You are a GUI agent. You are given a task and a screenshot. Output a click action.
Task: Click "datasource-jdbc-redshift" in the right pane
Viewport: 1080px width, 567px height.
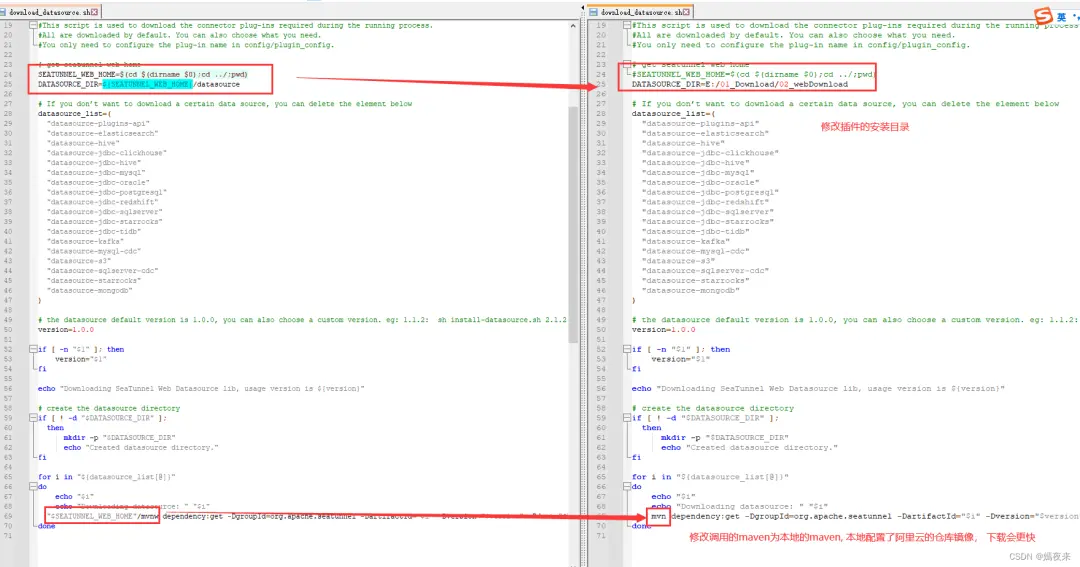pyautogui.click(x=704, y=202)
